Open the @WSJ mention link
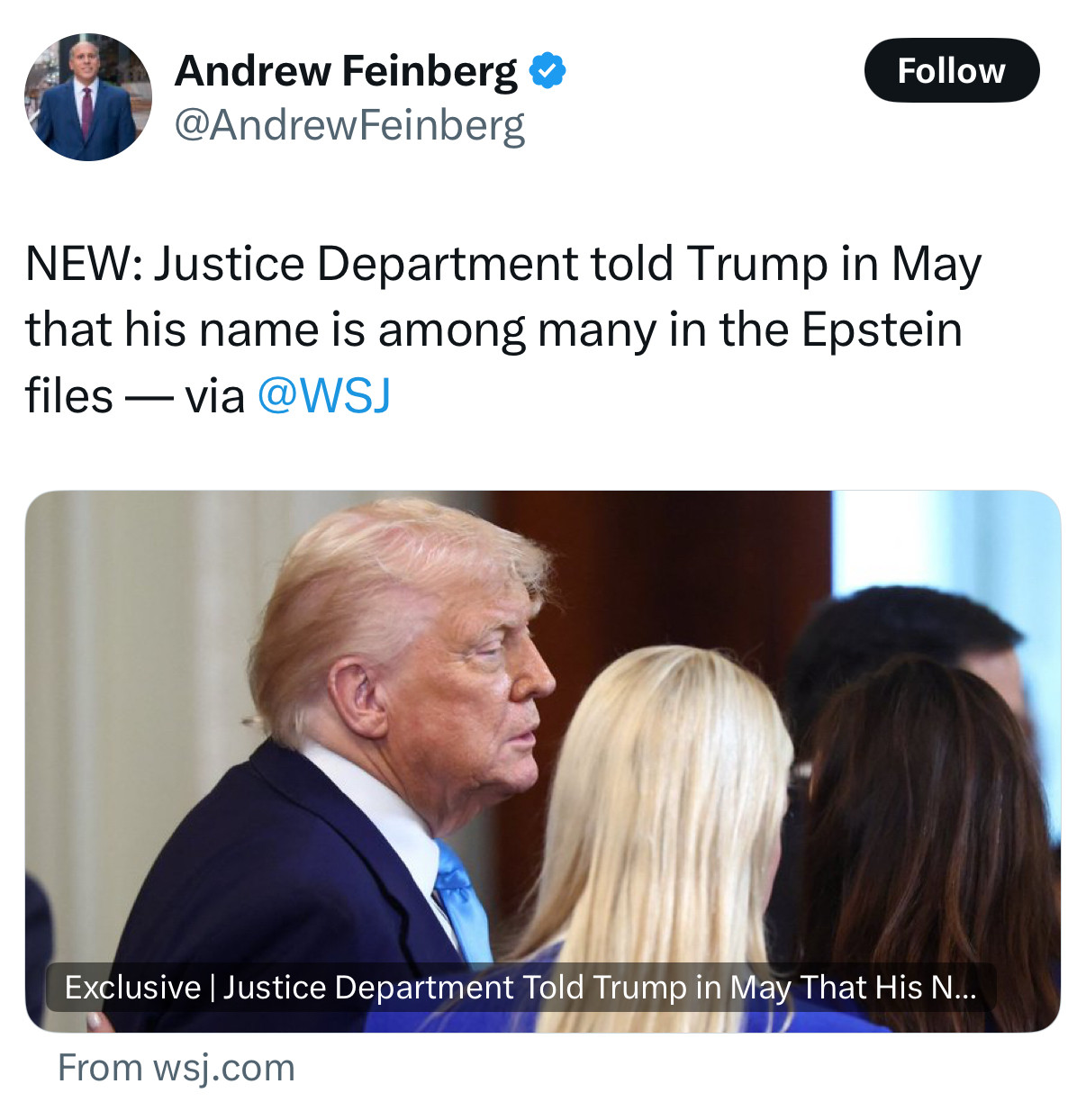 coord(324,395)
